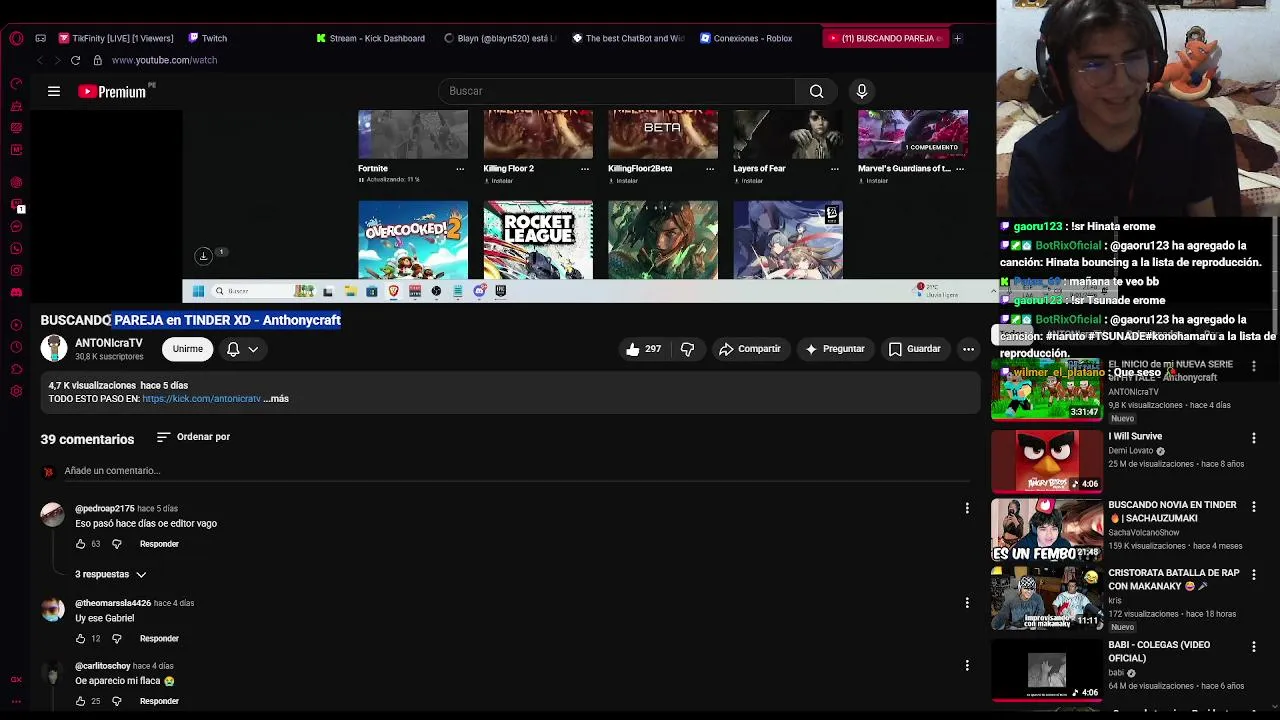Open WhatsApp in the sidebar
The width and height of the screenshot is (1280, 720).
pos(16,248)
